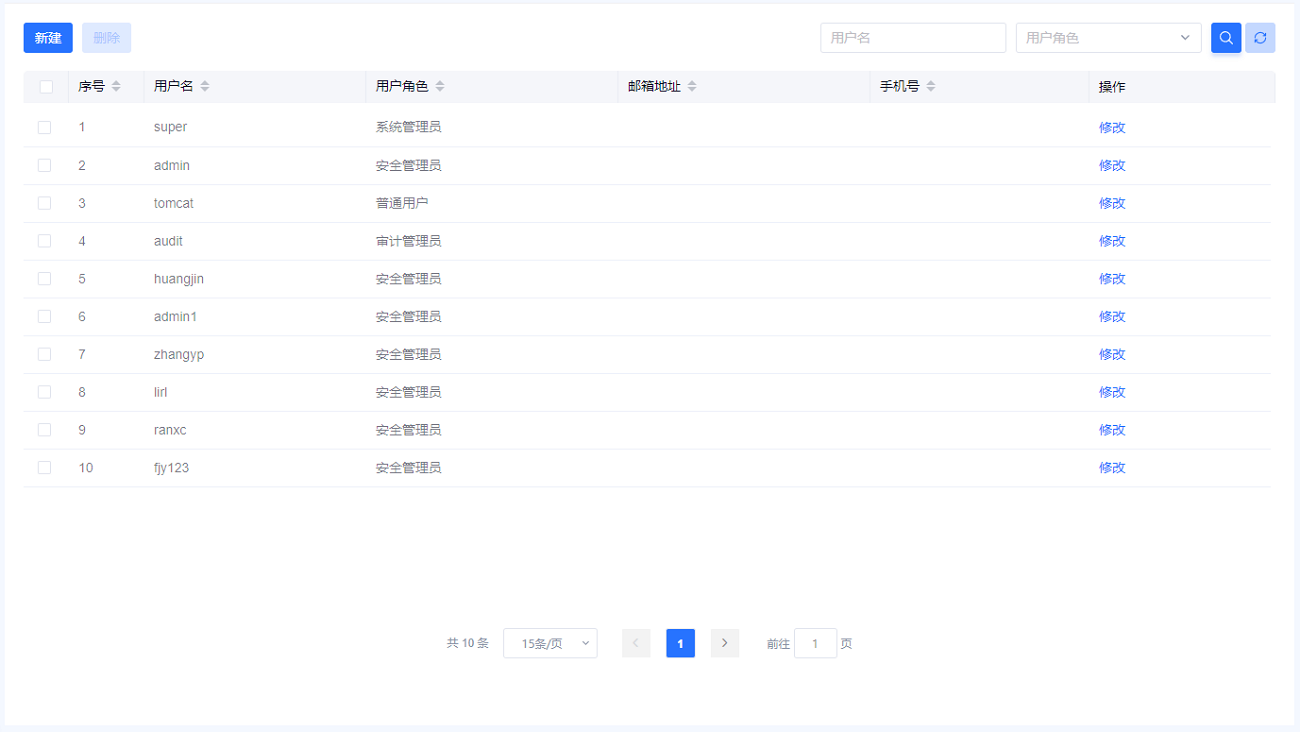Check the box for user super
The image size is (1300, 732).
pos(44,127)
